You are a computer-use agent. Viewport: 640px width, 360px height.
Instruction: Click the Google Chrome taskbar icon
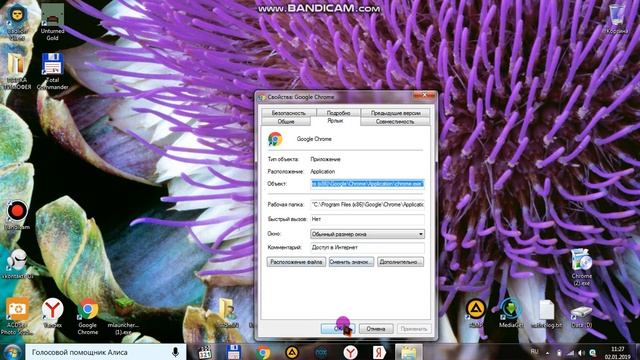263,352
